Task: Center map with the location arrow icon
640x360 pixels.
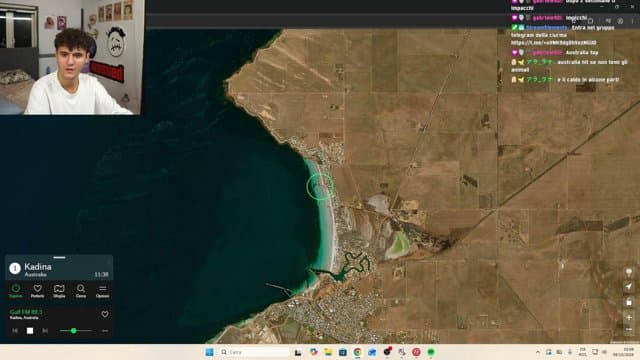Action: (629, 287)
